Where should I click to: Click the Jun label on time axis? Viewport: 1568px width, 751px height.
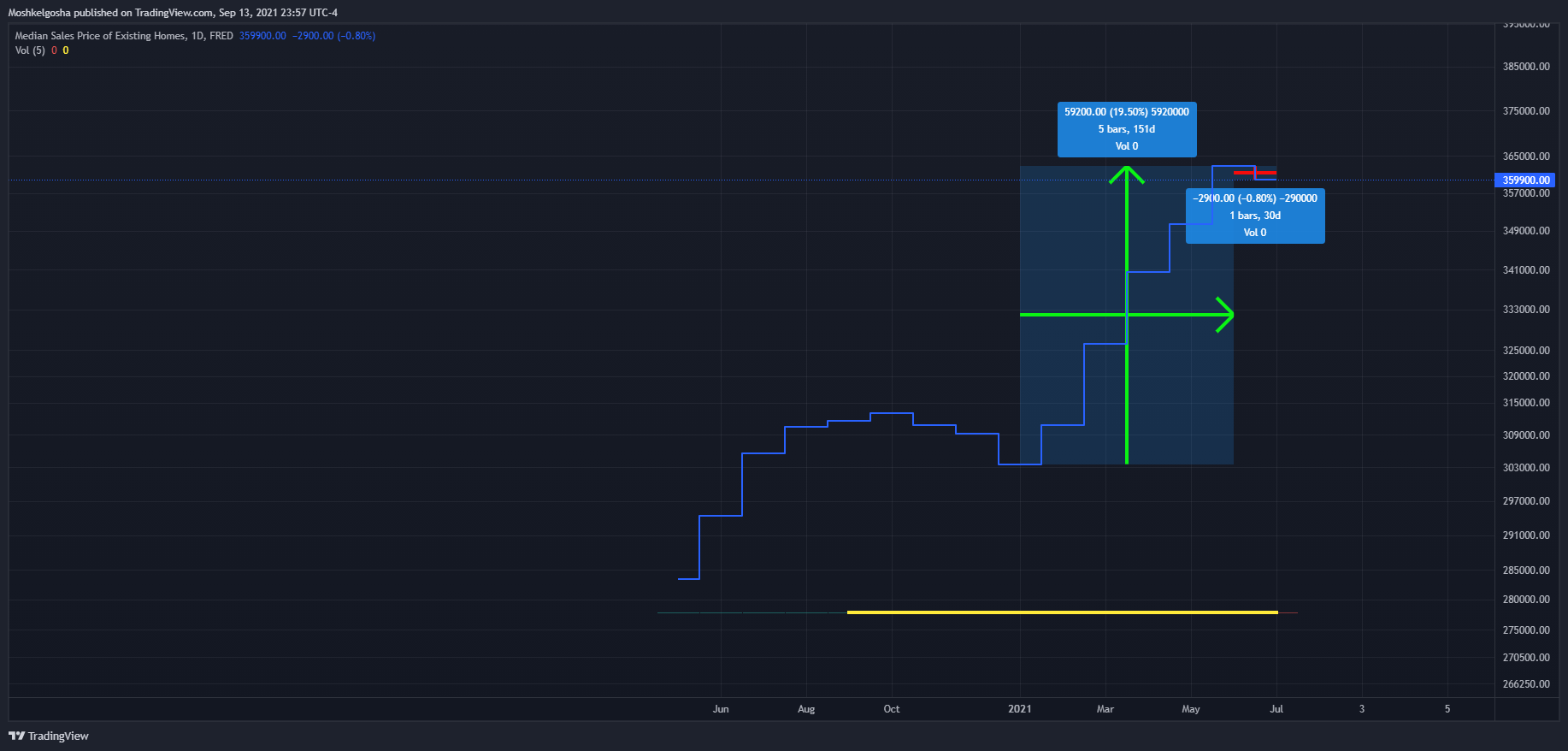tap(721, 709)
